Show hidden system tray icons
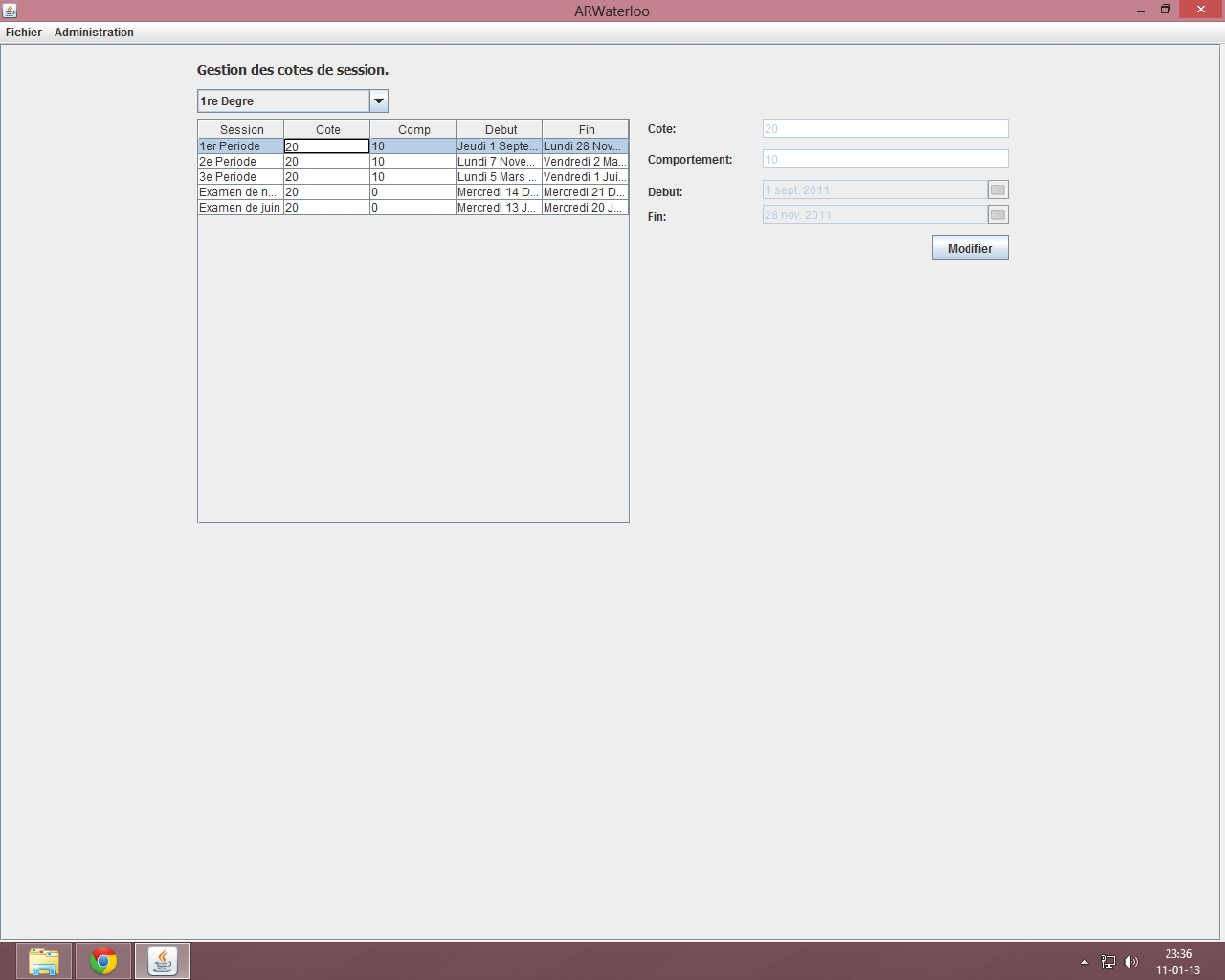The image size is (1225, 980). (x=1084, y=962)
